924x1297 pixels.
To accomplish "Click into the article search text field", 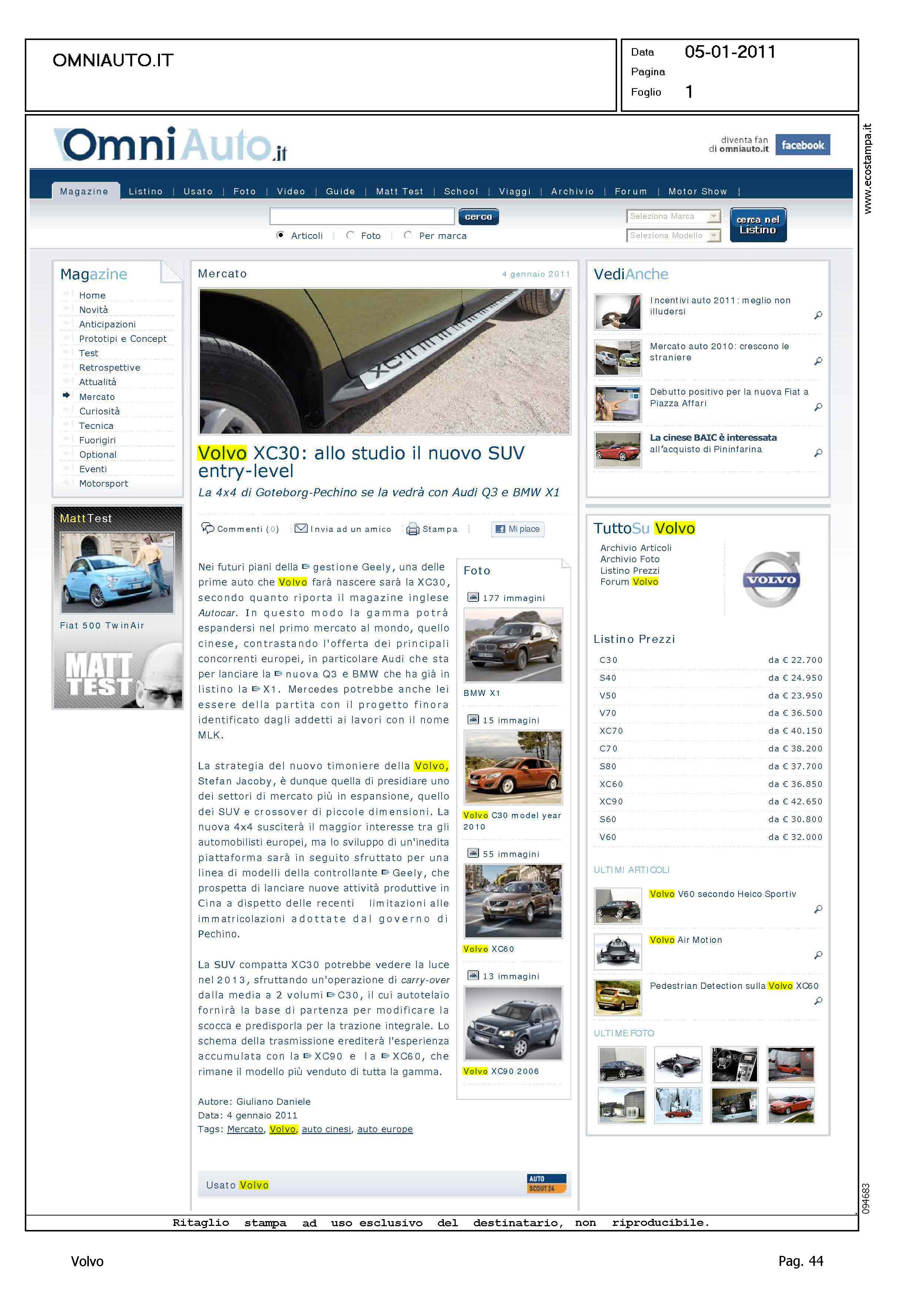I will (362, 217).
